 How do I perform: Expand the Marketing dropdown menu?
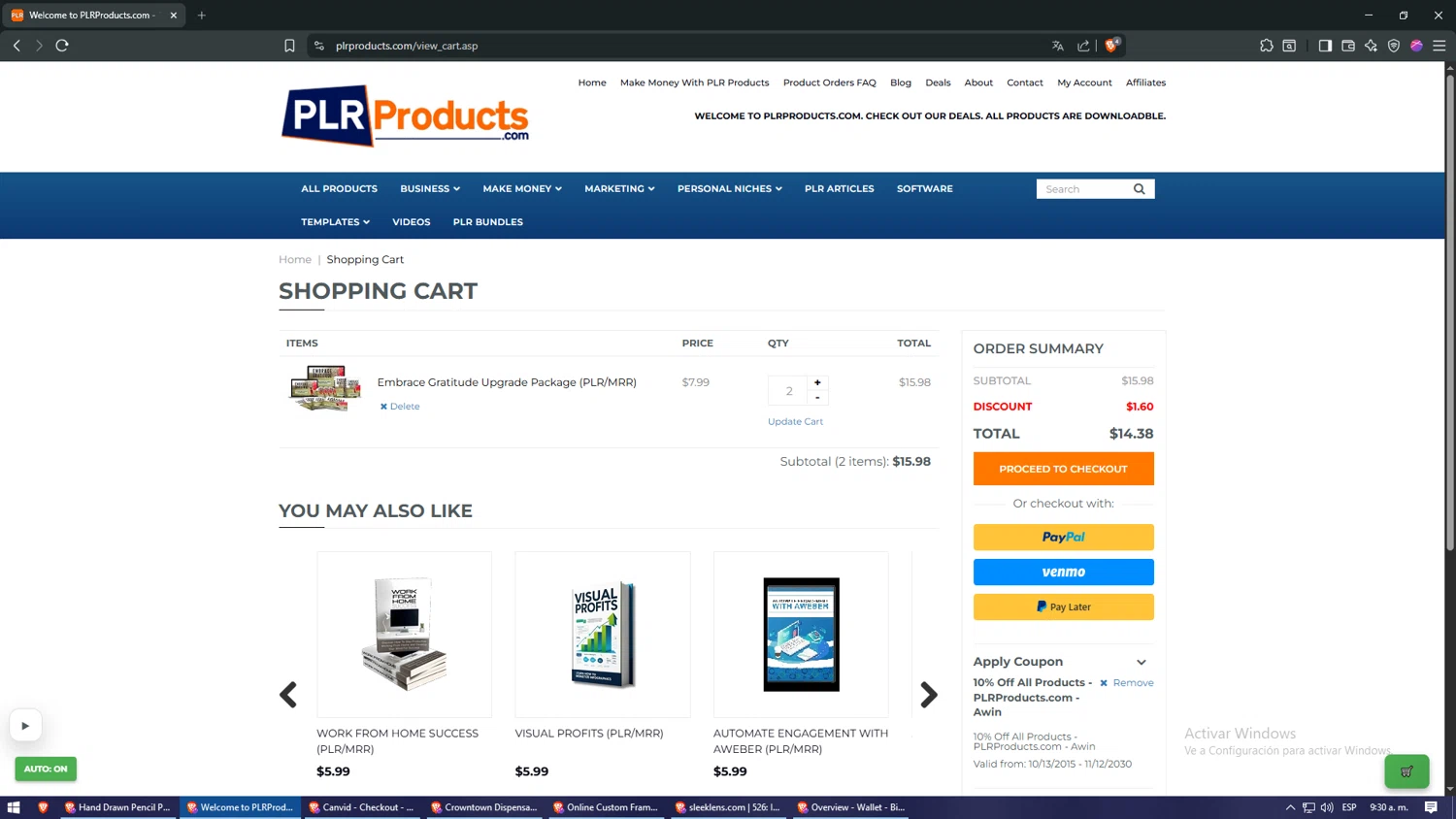(x=619, y=189)
